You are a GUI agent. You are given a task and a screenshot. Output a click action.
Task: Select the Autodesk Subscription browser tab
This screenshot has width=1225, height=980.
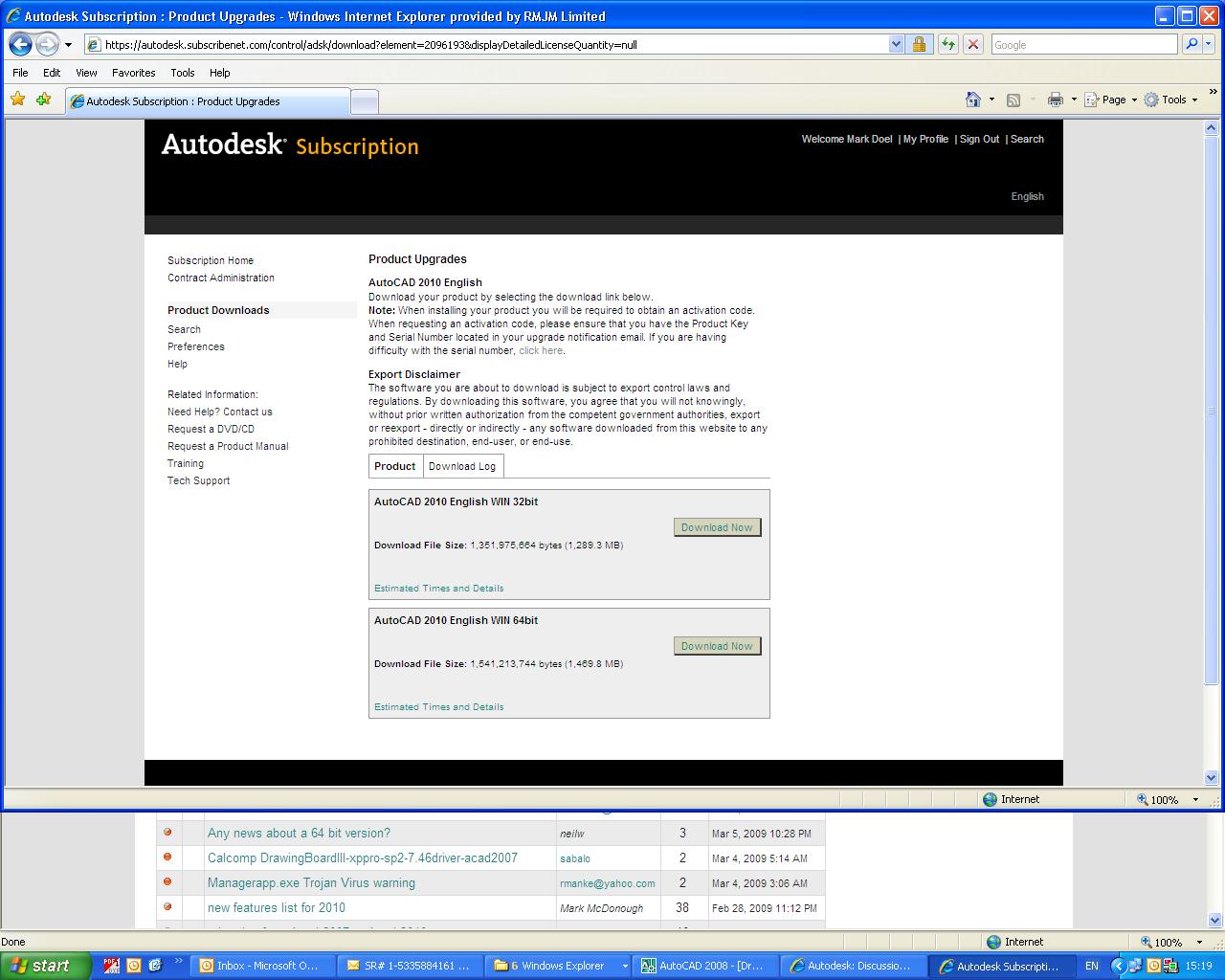click(x=208, y=101)
